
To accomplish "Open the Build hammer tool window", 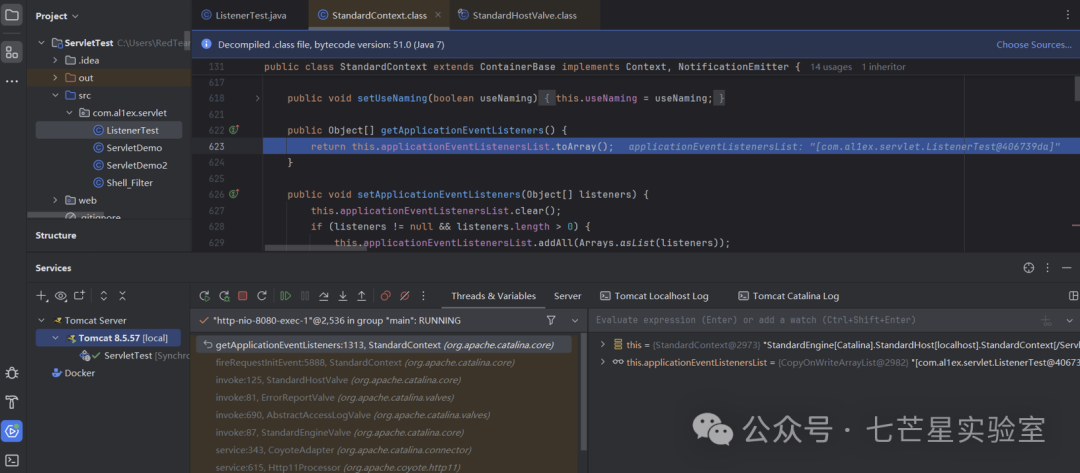I will click(12, 402).
